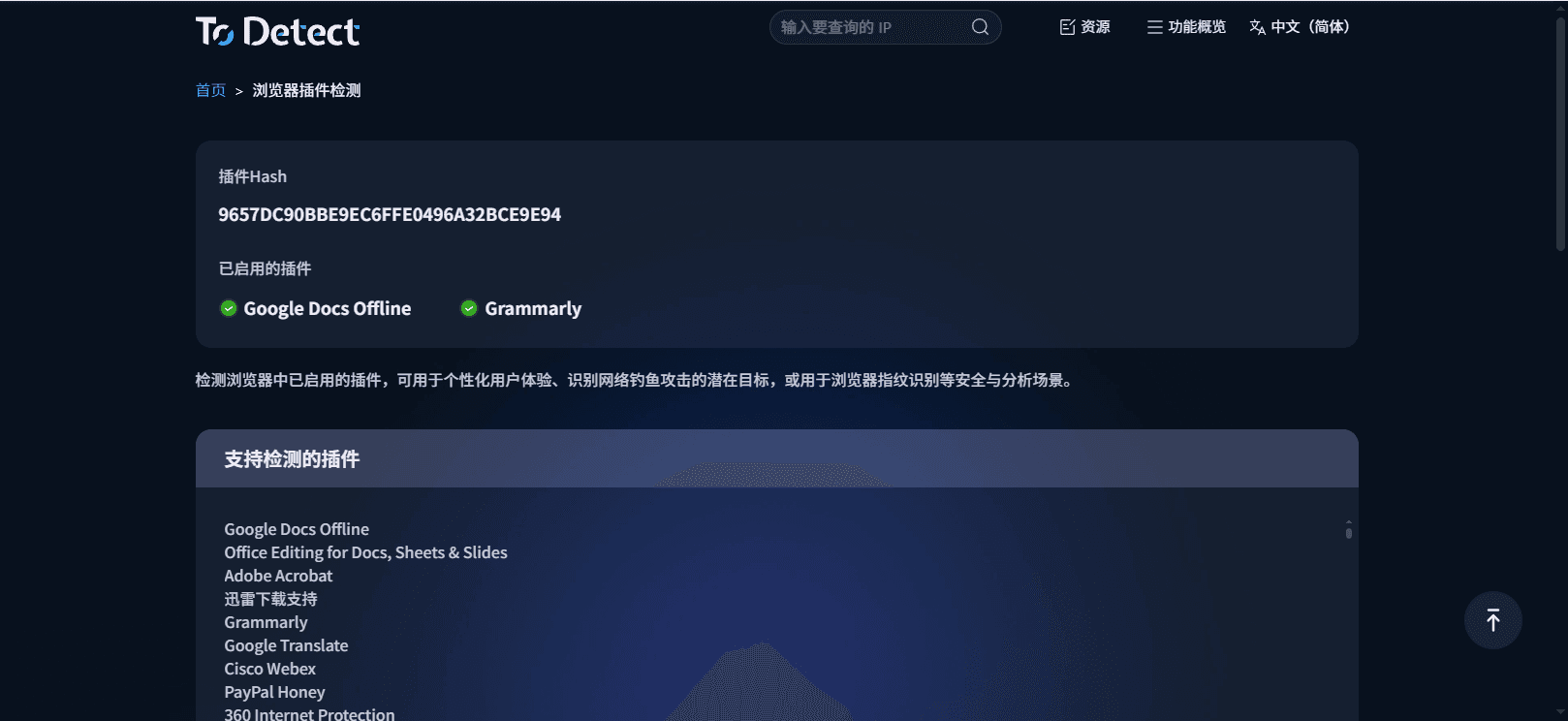
Task: Open the 功能概览 feature overview menu
Action: [x=1186, y=27]
